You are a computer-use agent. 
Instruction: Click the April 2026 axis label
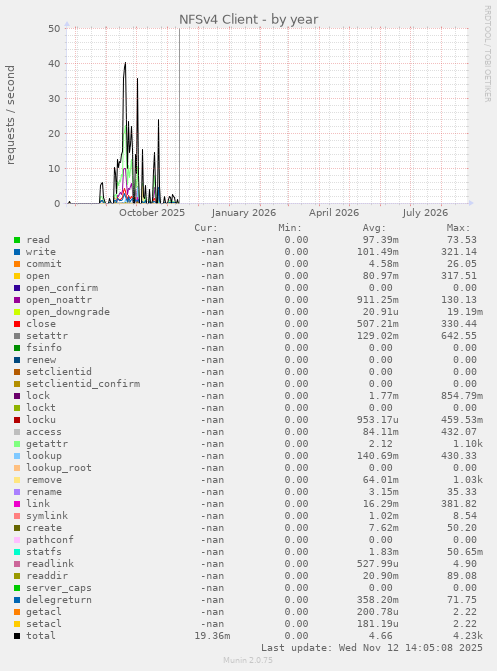[x=334, y=213]
